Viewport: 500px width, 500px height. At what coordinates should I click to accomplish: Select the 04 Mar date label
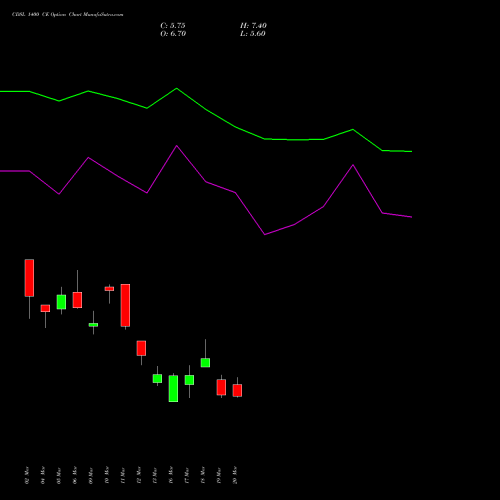[43, 475]
